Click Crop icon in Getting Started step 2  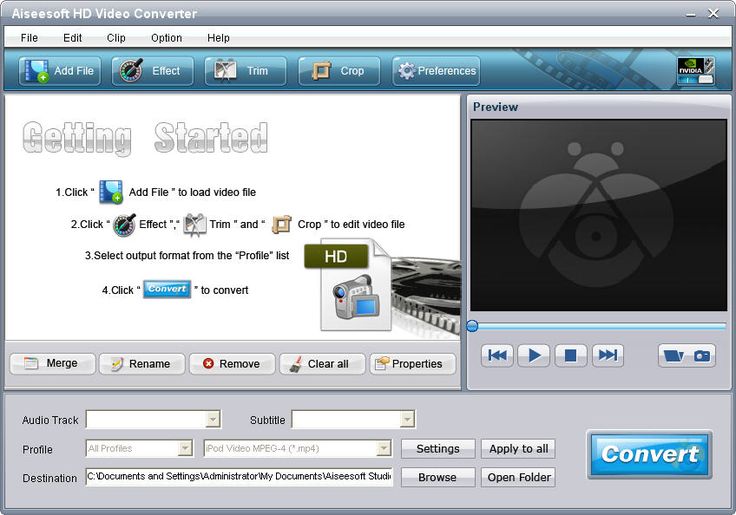pyautogui.click(x=282, y=224)
